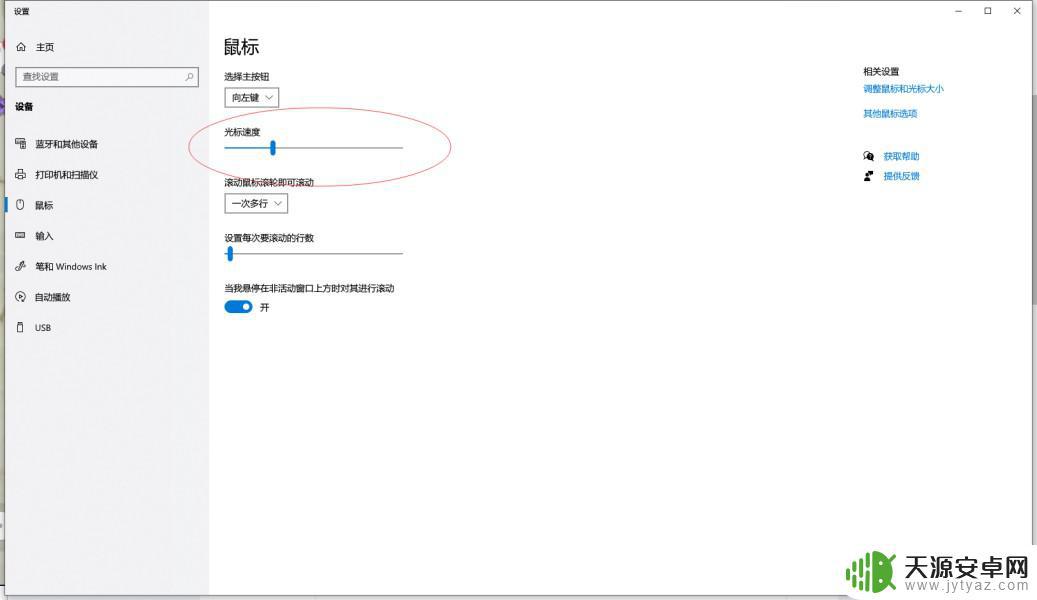Image resolution: width=1037 pixels, height=600 pixels.
Task: Minimize the Settings window
Action: click(958, 11)
